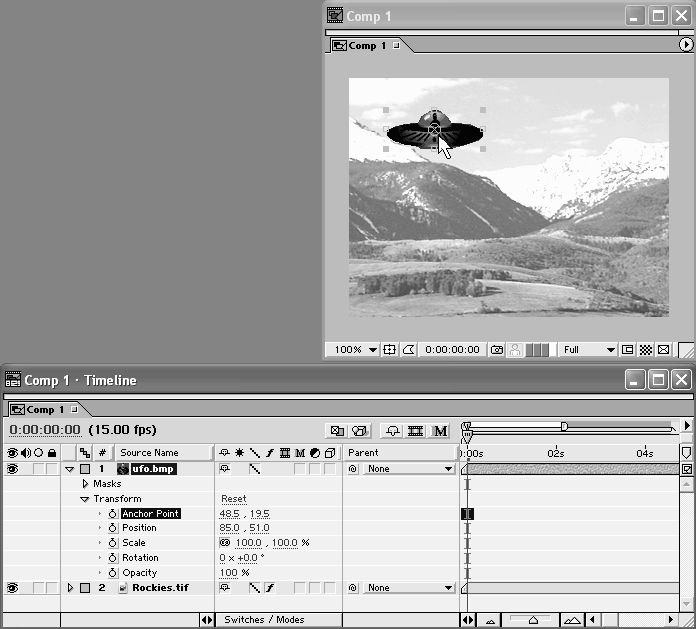Toggle the mask view icon in viewer
Screen dimensions: 696x629
click(x=408, y=350)
